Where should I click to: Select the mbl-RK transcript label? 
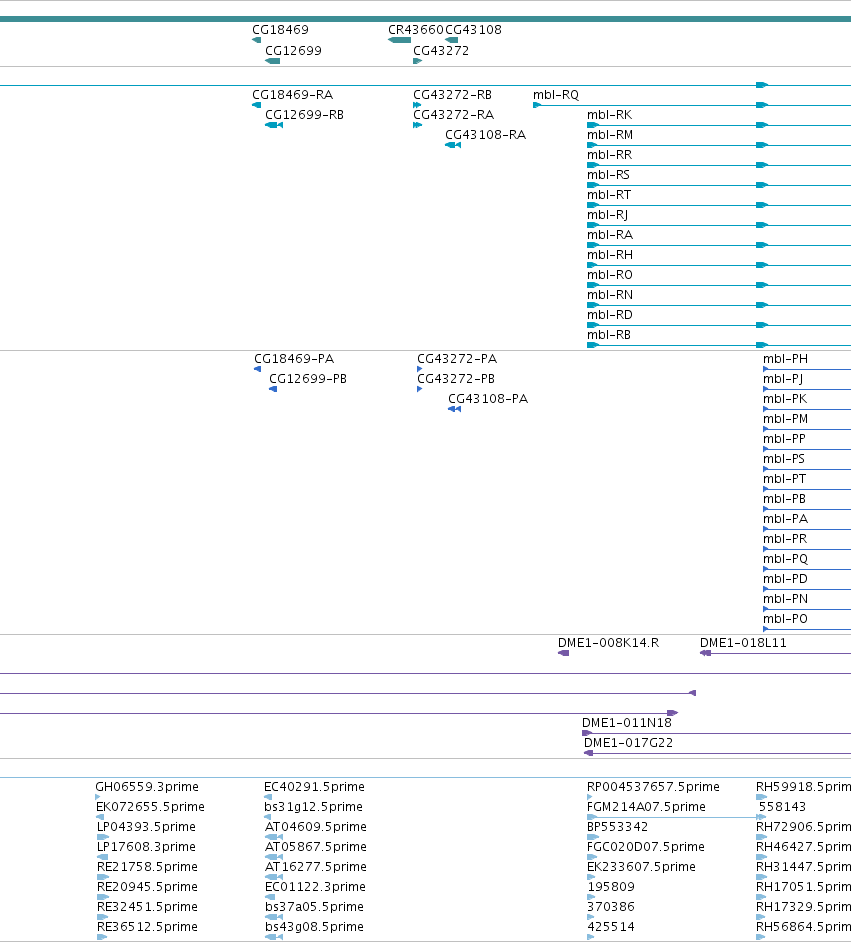coord(610,115)
